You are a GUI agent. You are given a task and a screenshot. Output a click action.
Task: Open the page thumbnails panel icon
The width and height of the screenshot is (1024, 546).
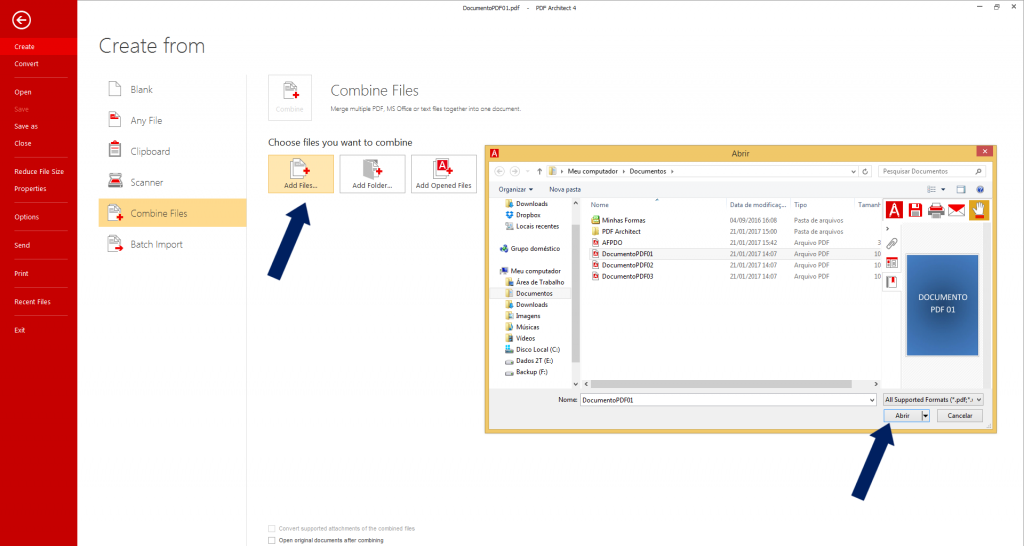[x=892, y=263]
